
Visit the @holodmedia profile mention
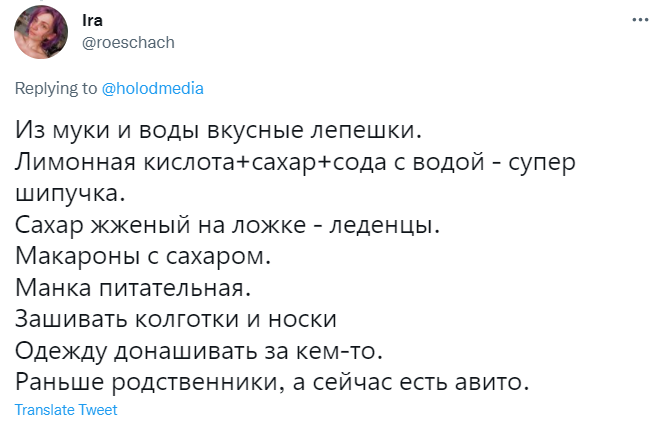click(153, 89)
